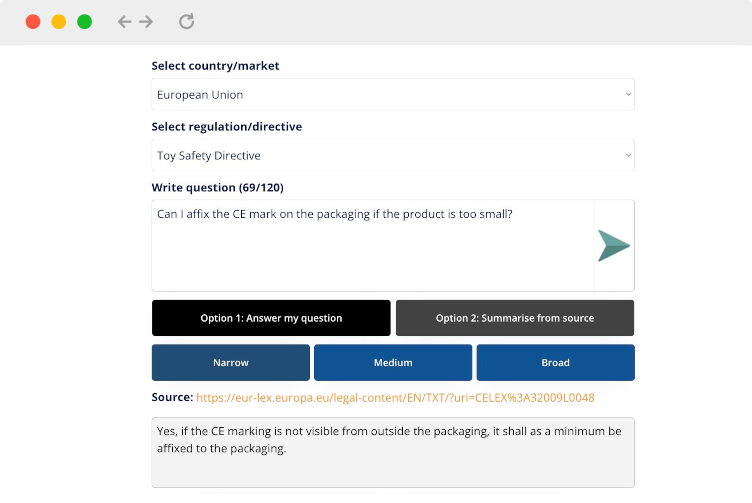Select Option 1: Answer my question
752x503 pixels.
click(271, 318)
